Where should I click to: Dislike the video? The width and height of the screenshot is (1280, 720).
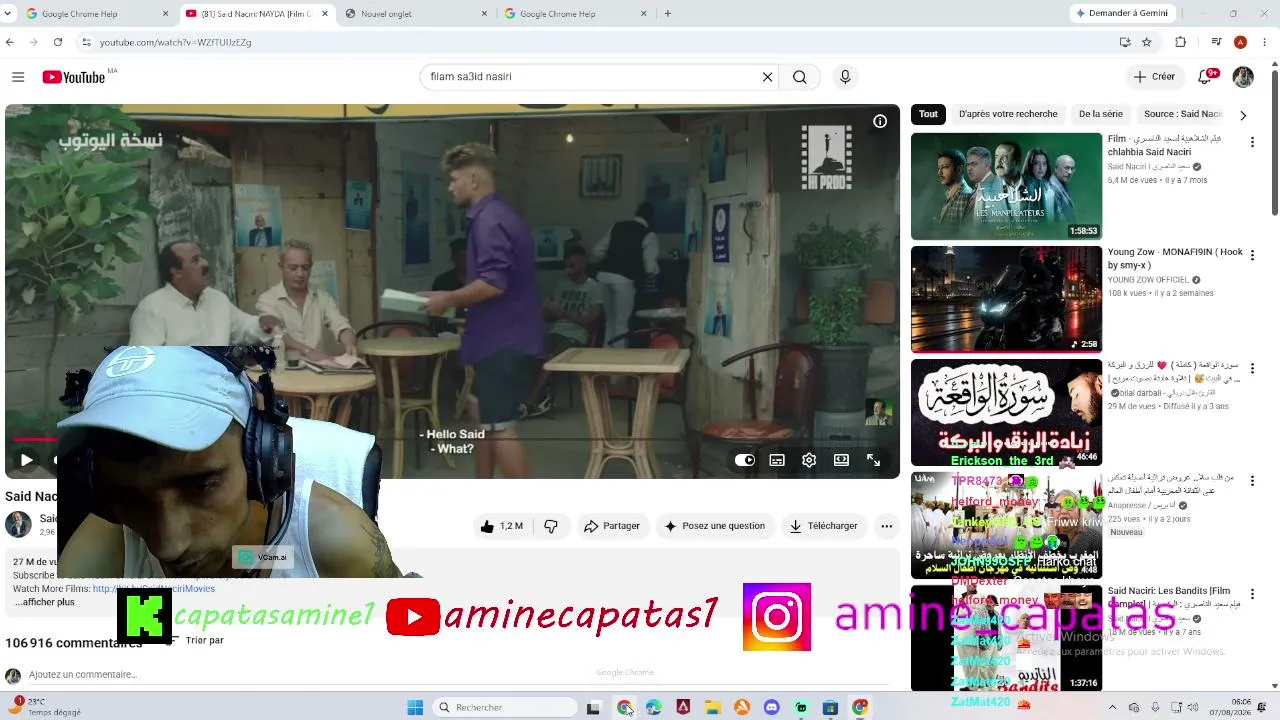click(x=550, y=526)
